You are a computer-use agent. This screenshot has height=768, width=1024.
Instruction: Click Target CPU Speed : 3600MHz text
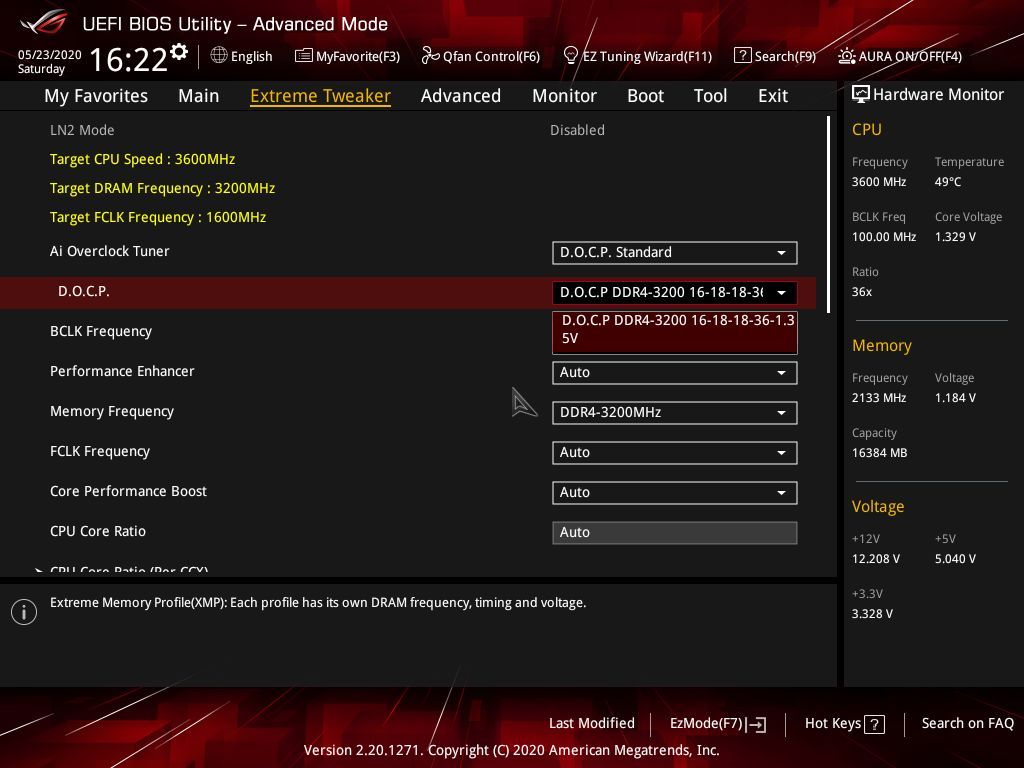coord(142,159)
